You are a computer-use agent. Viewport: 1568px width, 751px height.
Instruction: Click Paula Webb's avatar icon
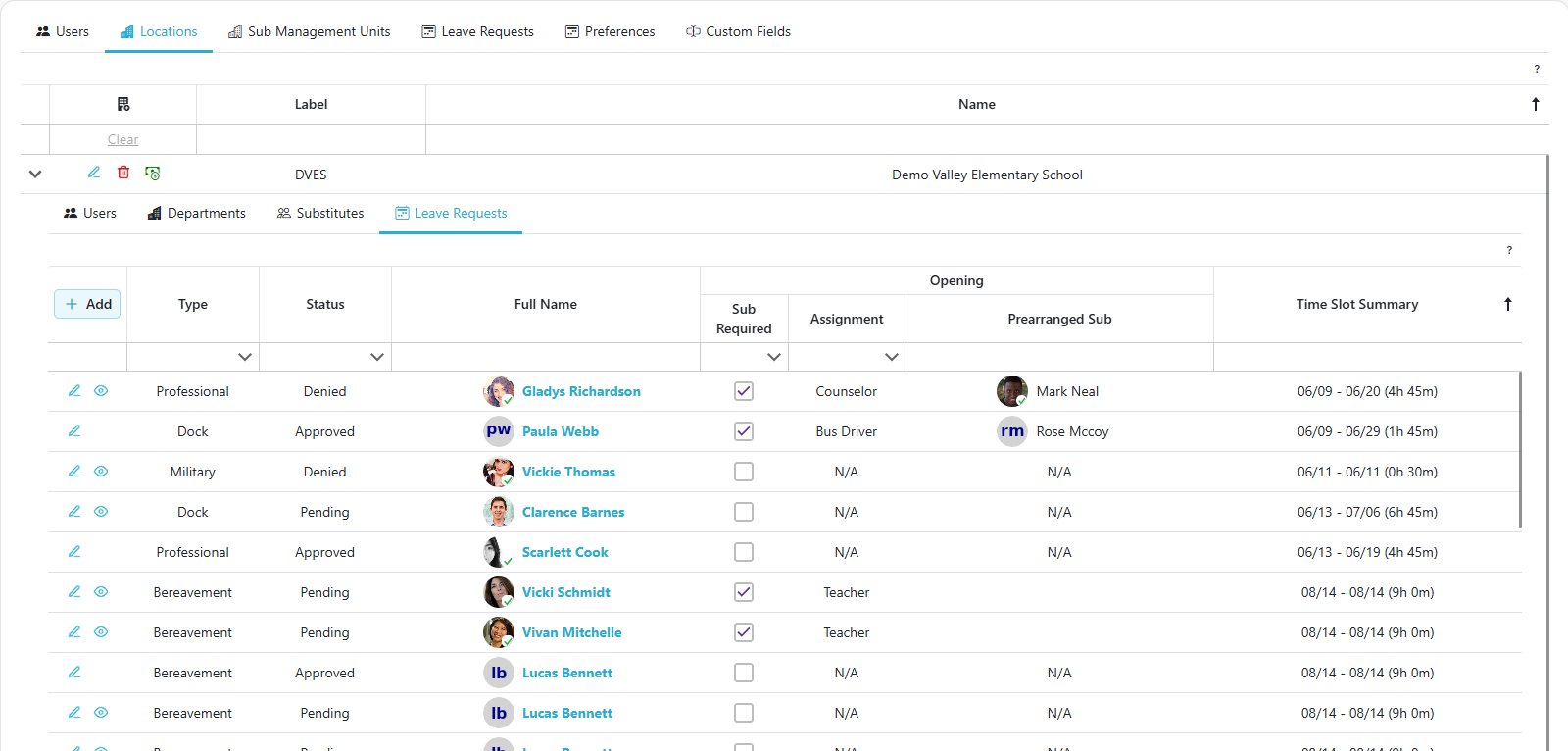pyautogui.click(x=499, y=431)
